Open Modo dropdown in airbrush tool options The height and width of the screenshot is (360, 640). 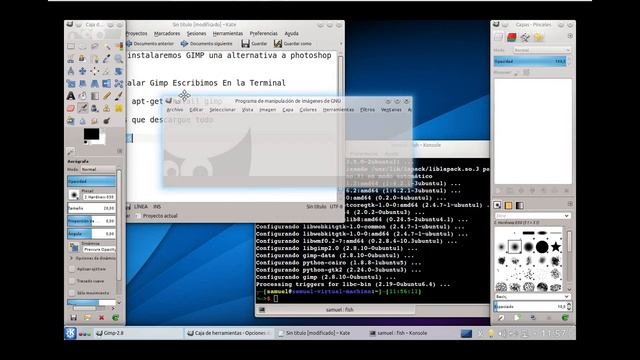point(98,169)
